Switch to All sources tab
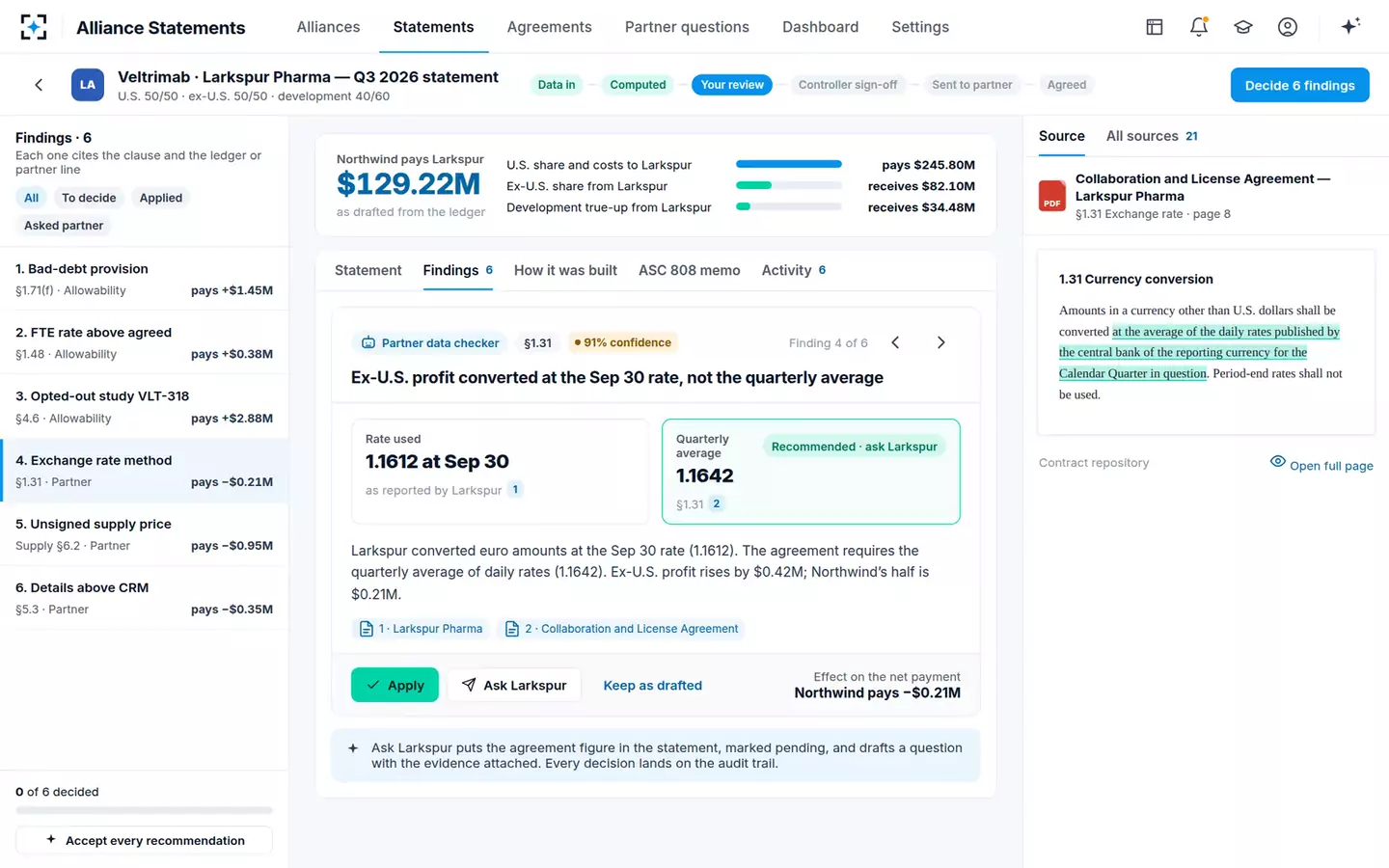This screenshot has height=868, width=1389. coord(1152,136)
